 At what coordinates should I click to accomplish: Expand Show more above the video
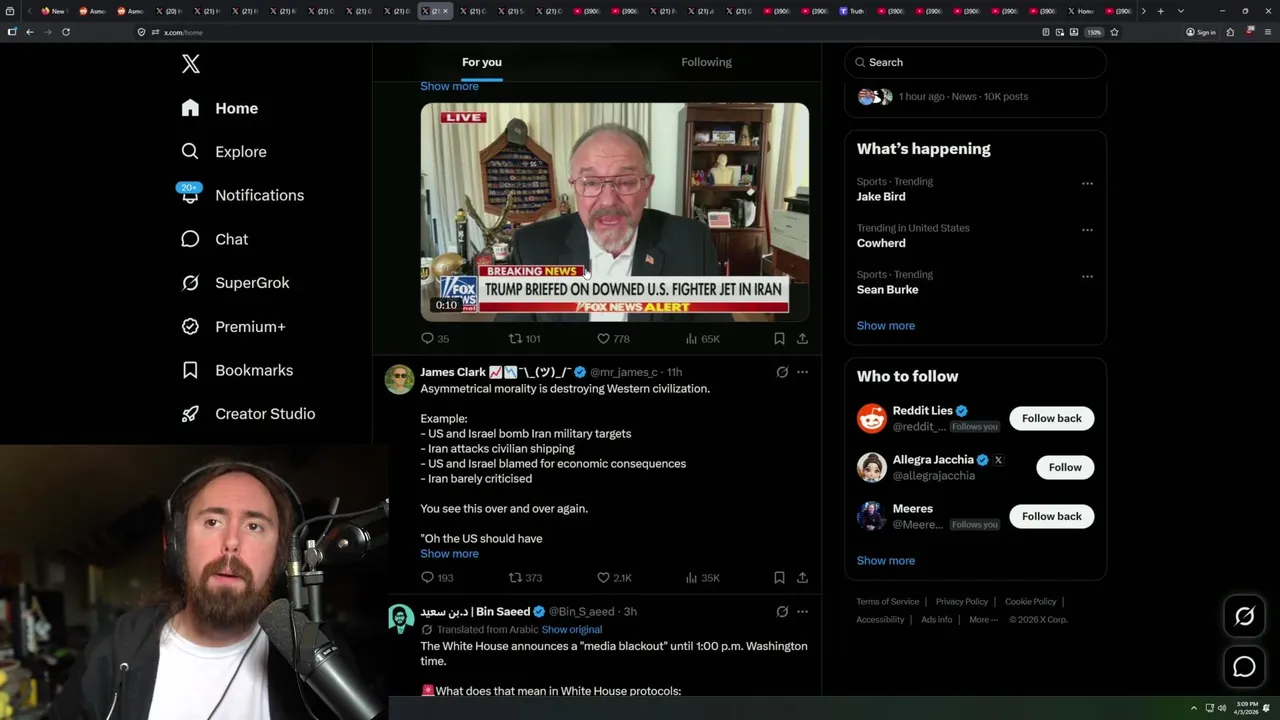[x=449, y=86]
